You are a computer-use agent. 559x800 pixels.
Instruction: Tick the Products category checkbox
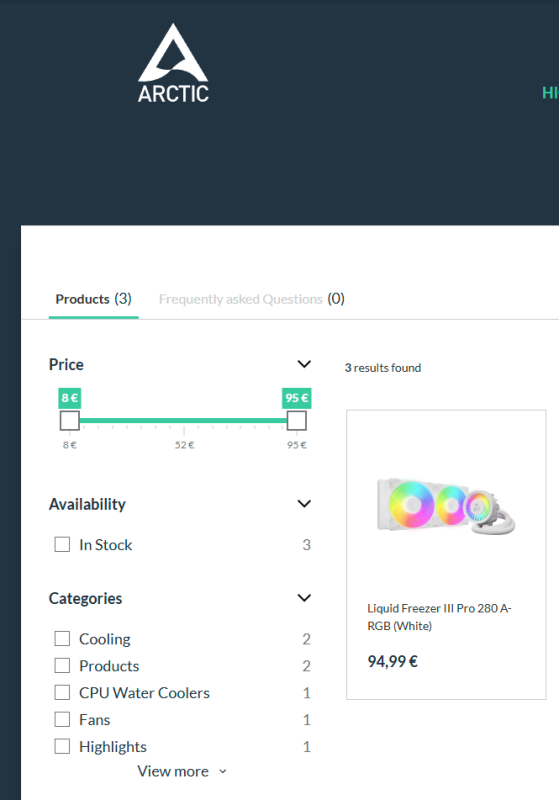pos(62,666)
